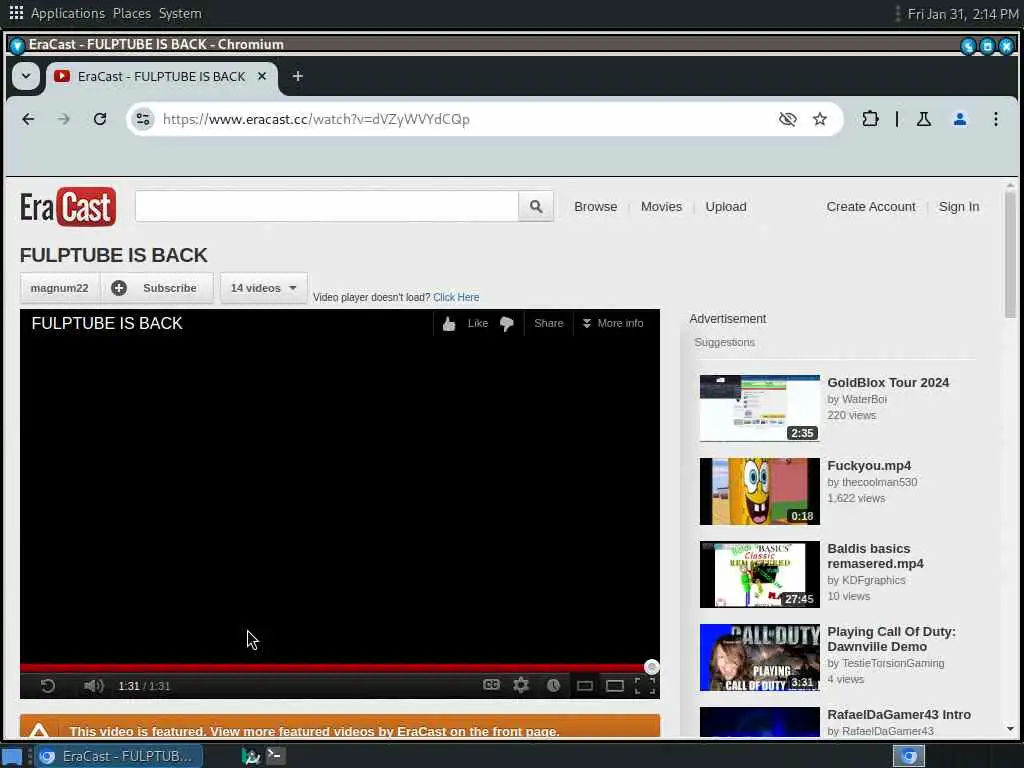Click the crossed-eye tracking protection icon
The width and height of the screenshot is (1024, 768).
[788, 119]
